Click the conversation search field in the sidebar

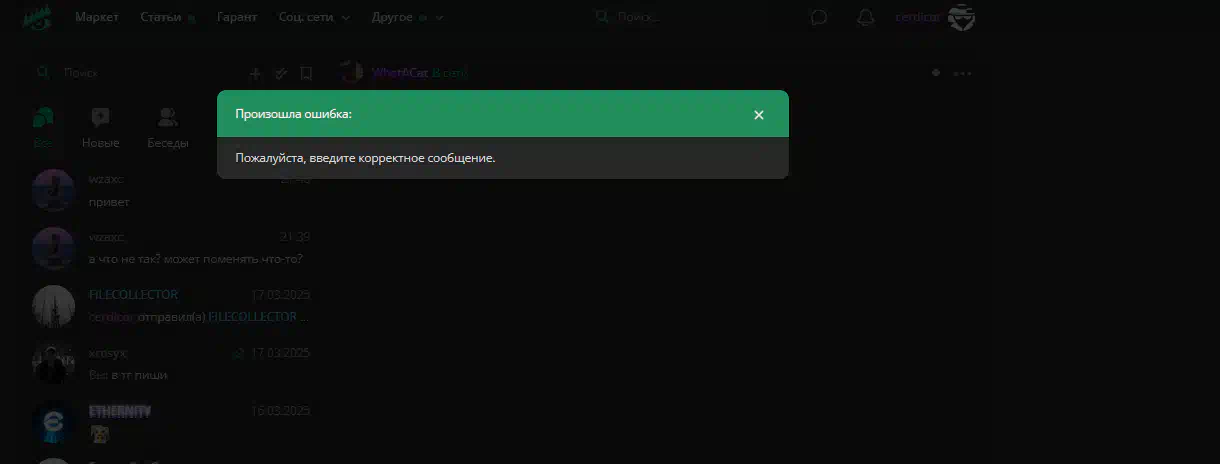(x=140, y=73)
